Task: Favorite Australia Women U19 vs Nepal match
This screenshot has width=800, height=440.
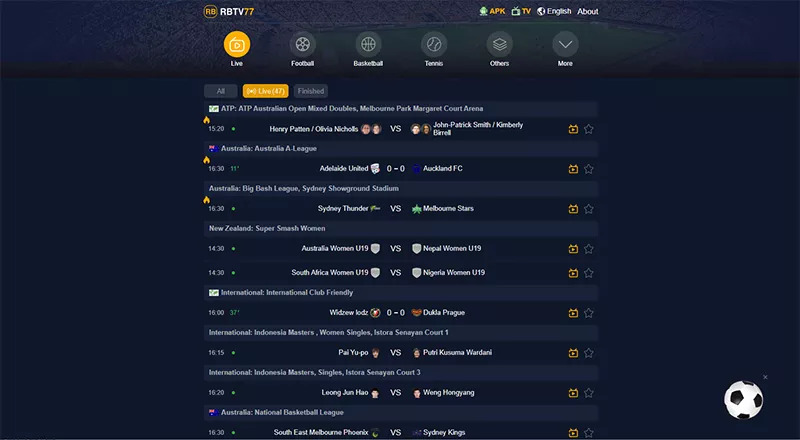Action: [589, 249]
